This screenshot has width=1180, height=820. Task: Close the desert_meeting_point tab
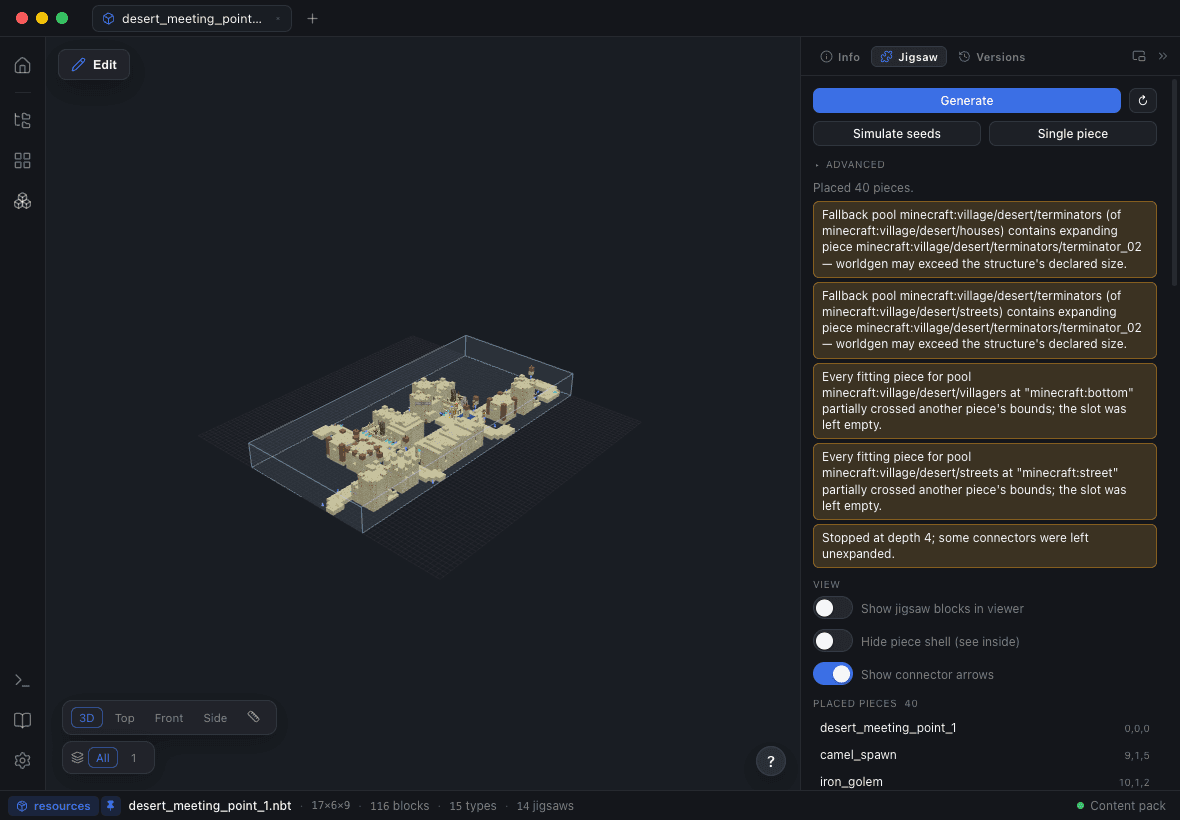[x=278, y=19]
